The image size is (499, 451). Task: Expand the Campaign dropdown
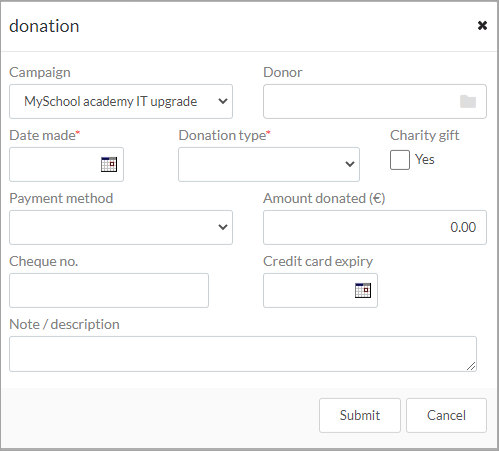(121, 101)
